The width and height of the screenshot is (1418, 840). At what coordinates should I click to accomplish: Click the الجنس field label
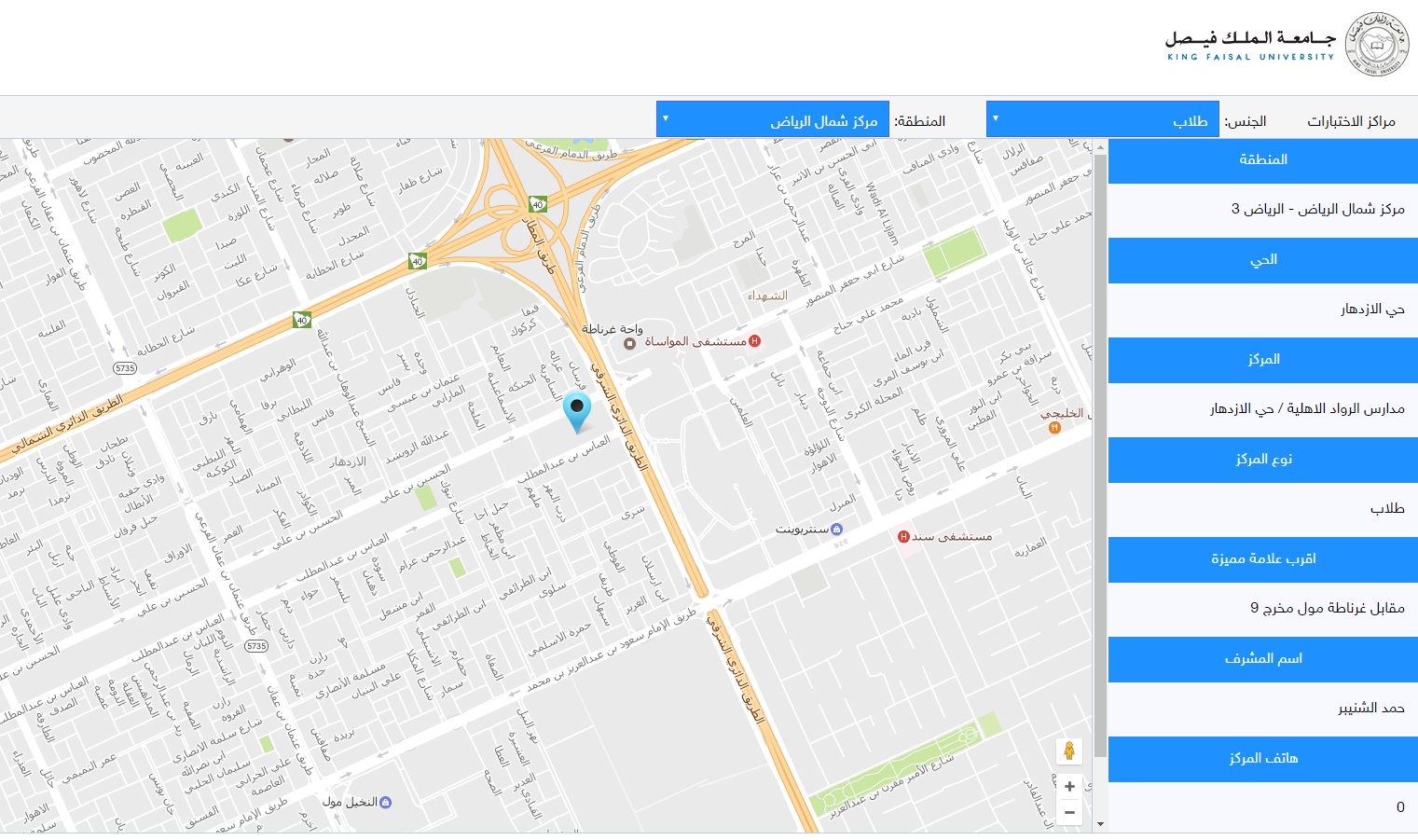click(1246, 121)
